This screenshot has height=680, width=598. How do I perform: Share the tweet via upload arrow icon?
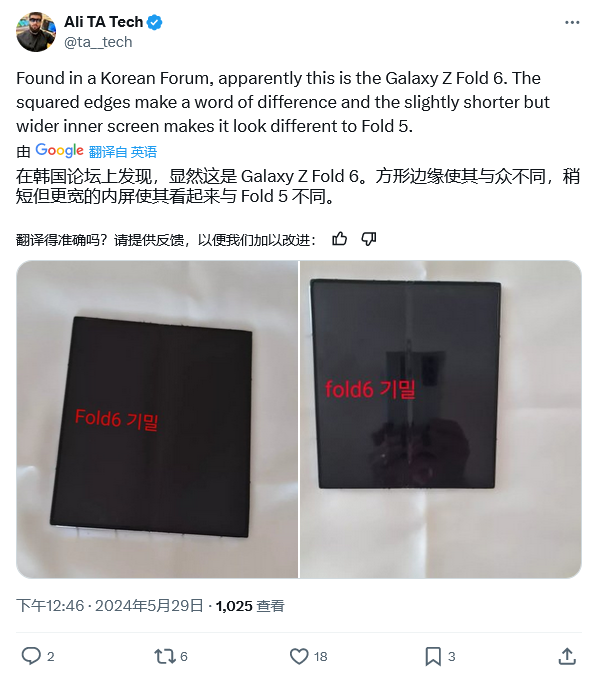tap(566, 656)
